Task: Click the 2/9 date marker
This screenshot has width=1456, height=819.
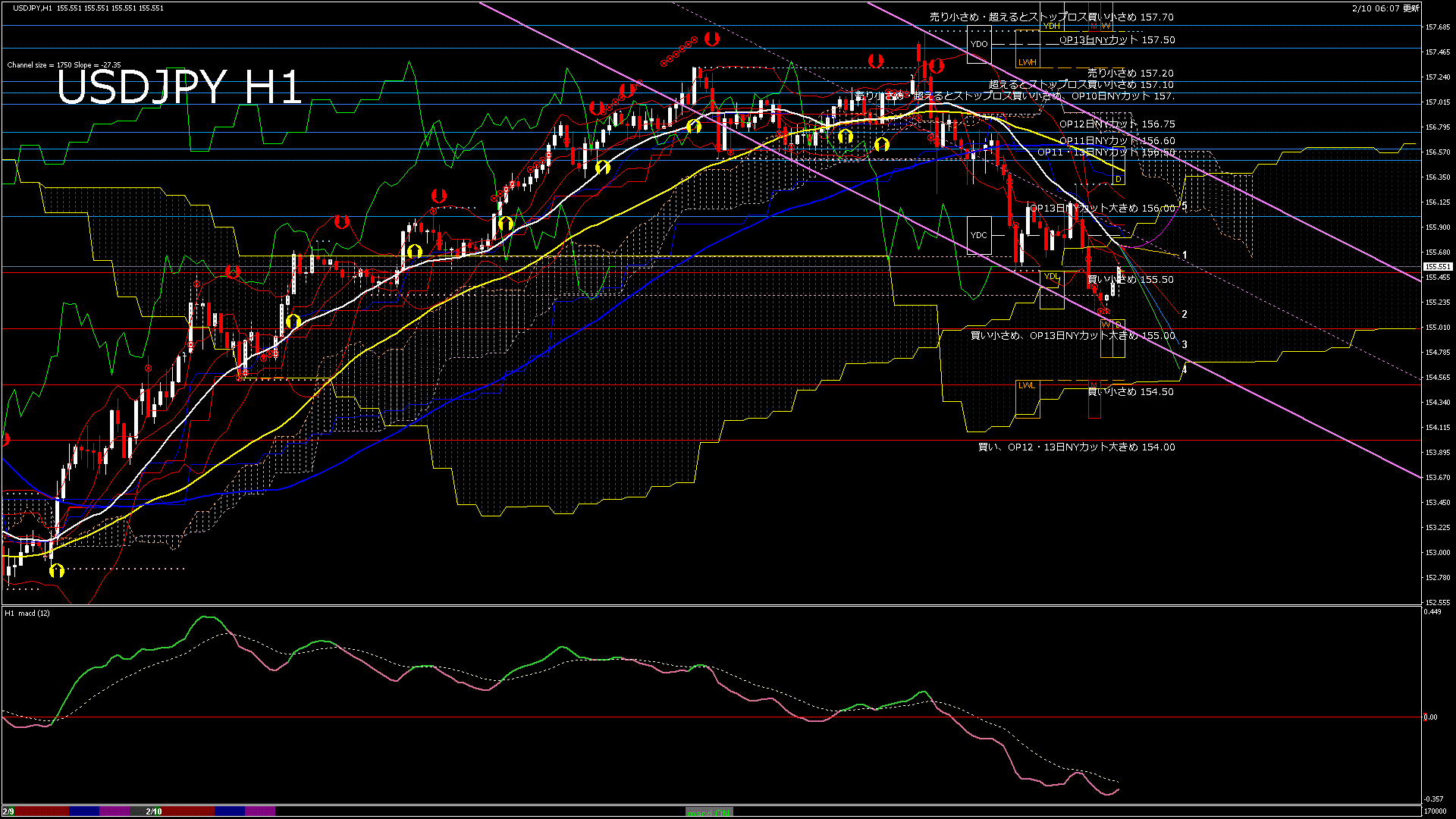Action: click(8, 811)
